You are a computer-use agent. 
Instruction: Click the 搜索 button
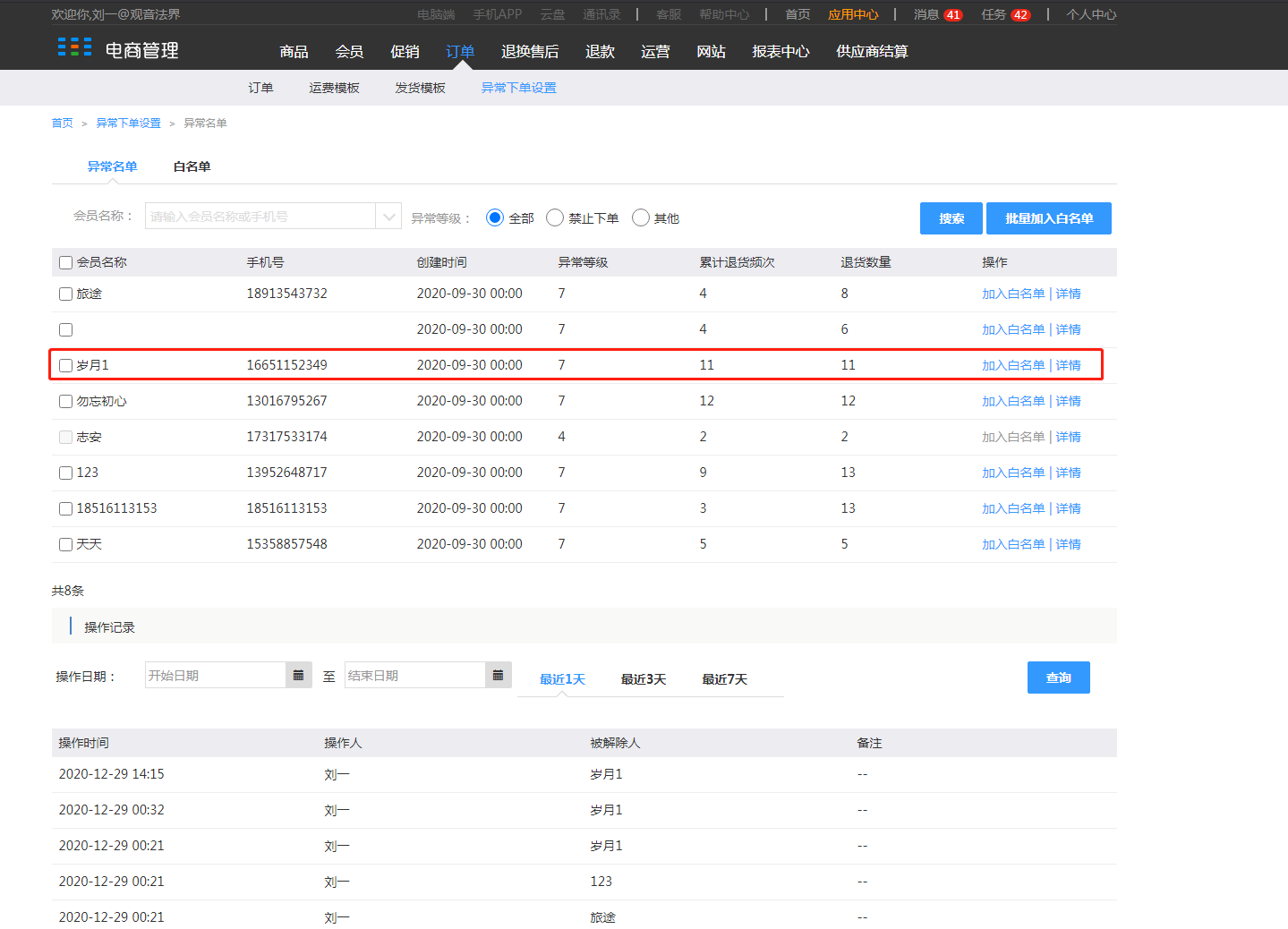coord(951,218)
